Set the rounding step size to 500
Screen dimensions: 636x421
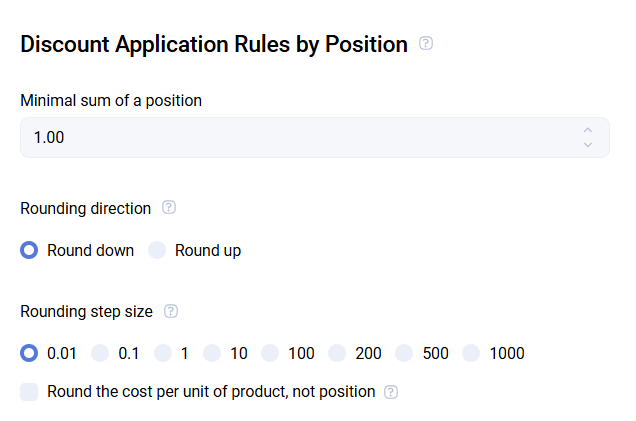pos(404,353)
